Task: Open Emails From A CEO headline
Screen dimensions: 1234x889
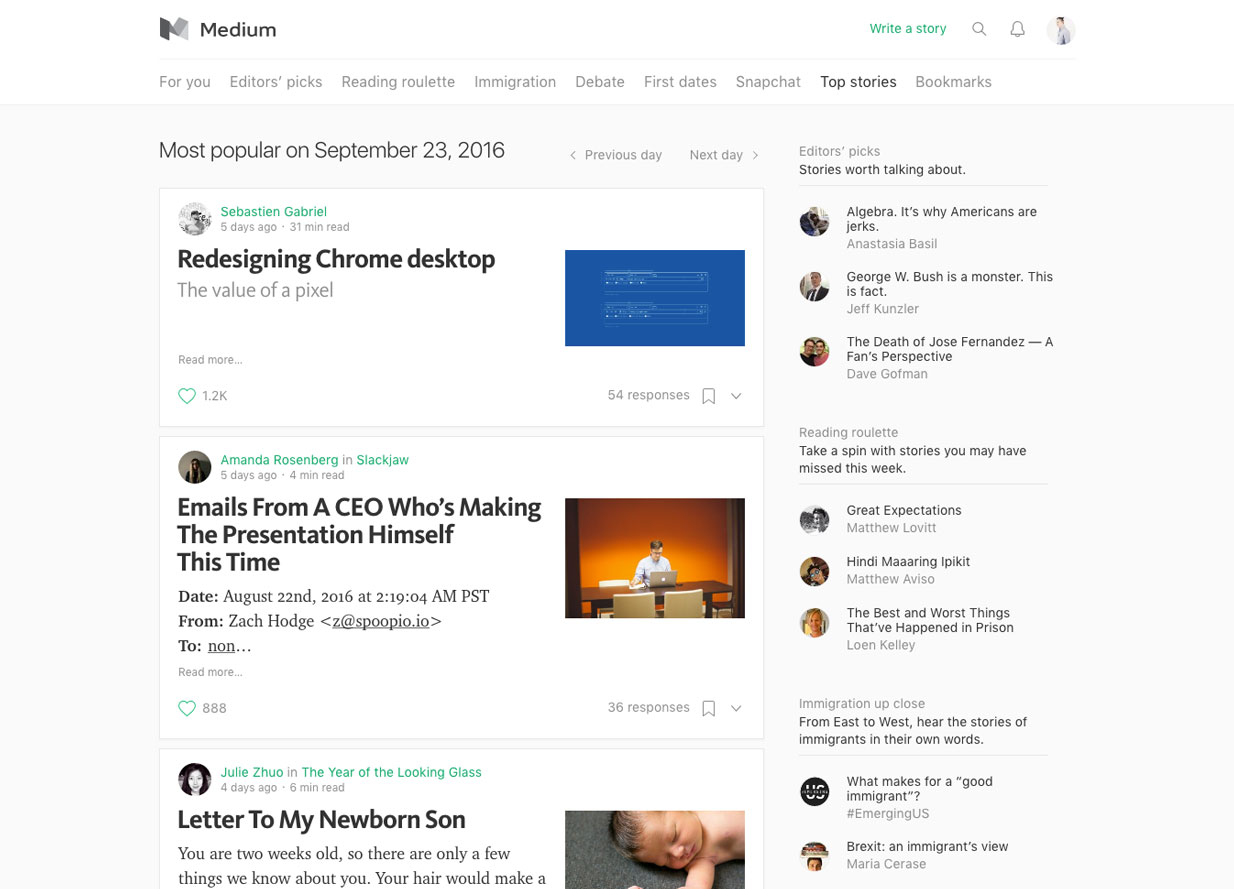Action: (359, 535)
